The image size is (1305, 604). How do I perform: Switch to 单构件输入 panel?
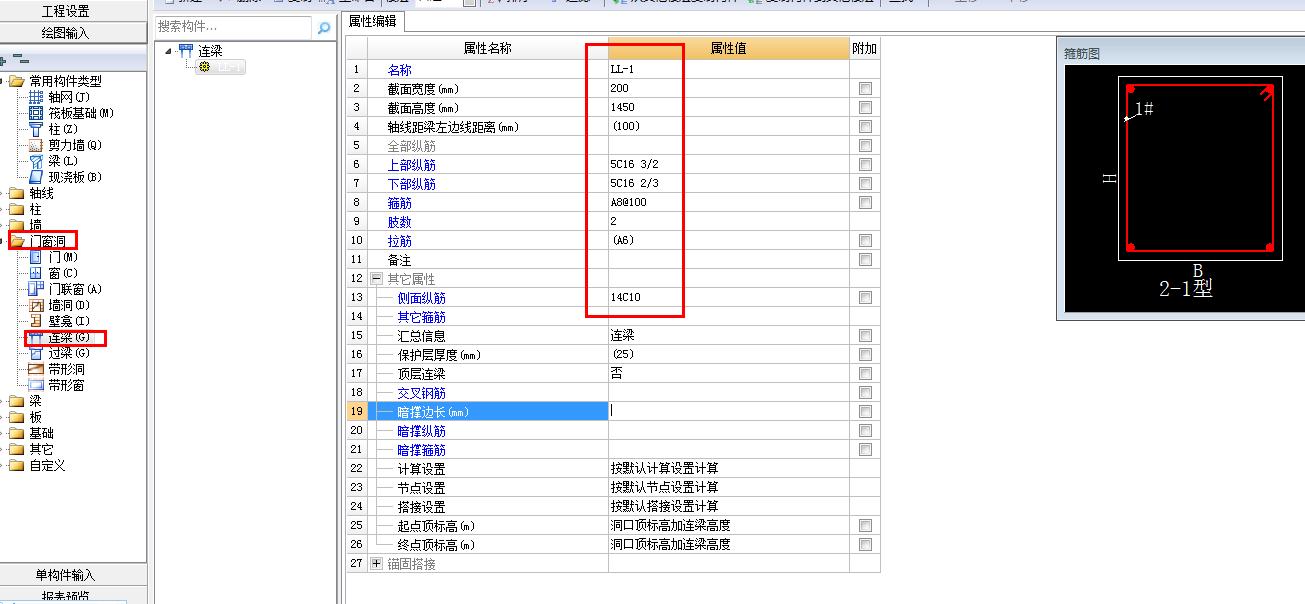pyautogui.click(x=65, y=575)
